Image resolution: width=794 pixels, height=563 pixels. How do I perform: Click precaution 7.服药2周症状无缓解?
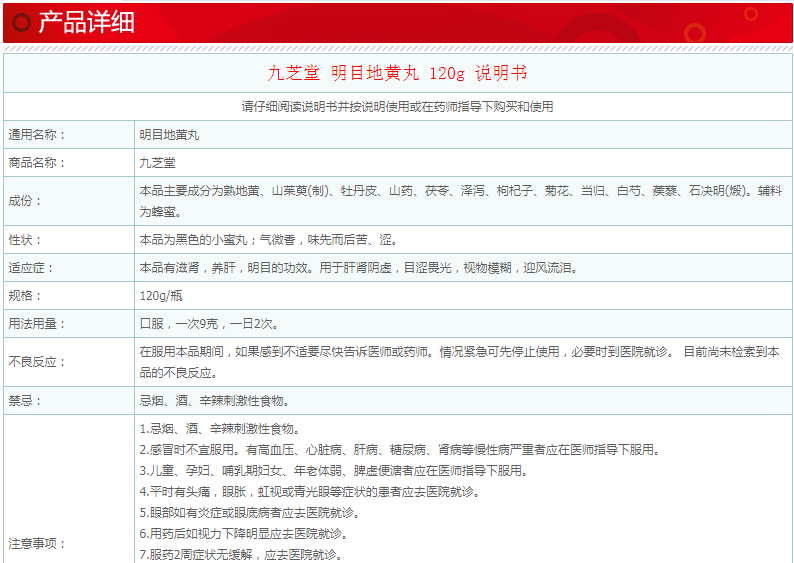point(241,554)
